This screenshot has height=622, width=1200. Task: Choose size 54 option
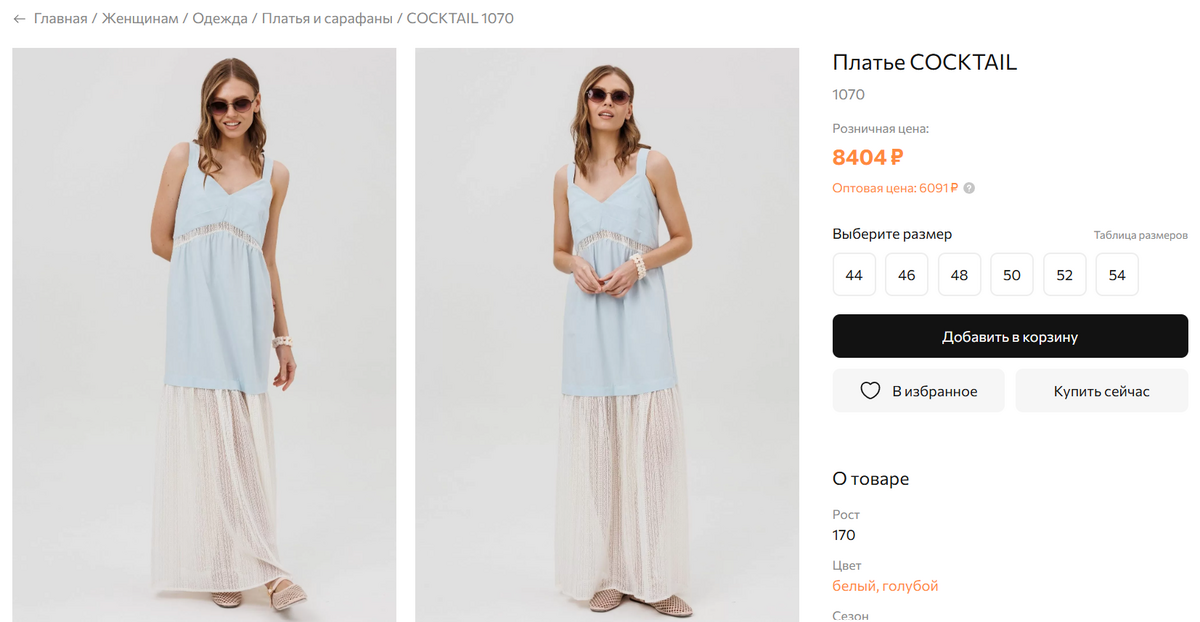1117,275
